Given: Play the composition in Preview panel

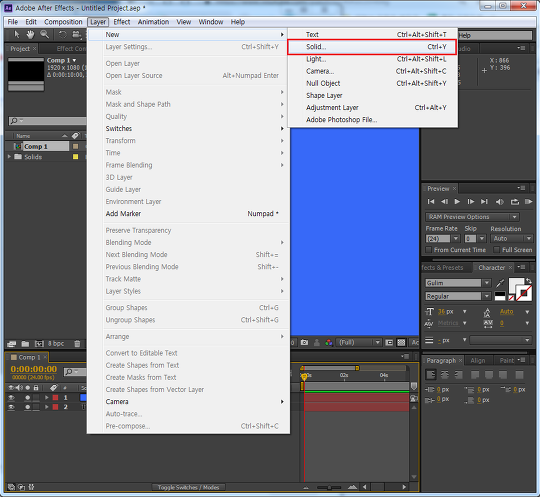Looking at the screenshot, I should [x=457, y=201].
